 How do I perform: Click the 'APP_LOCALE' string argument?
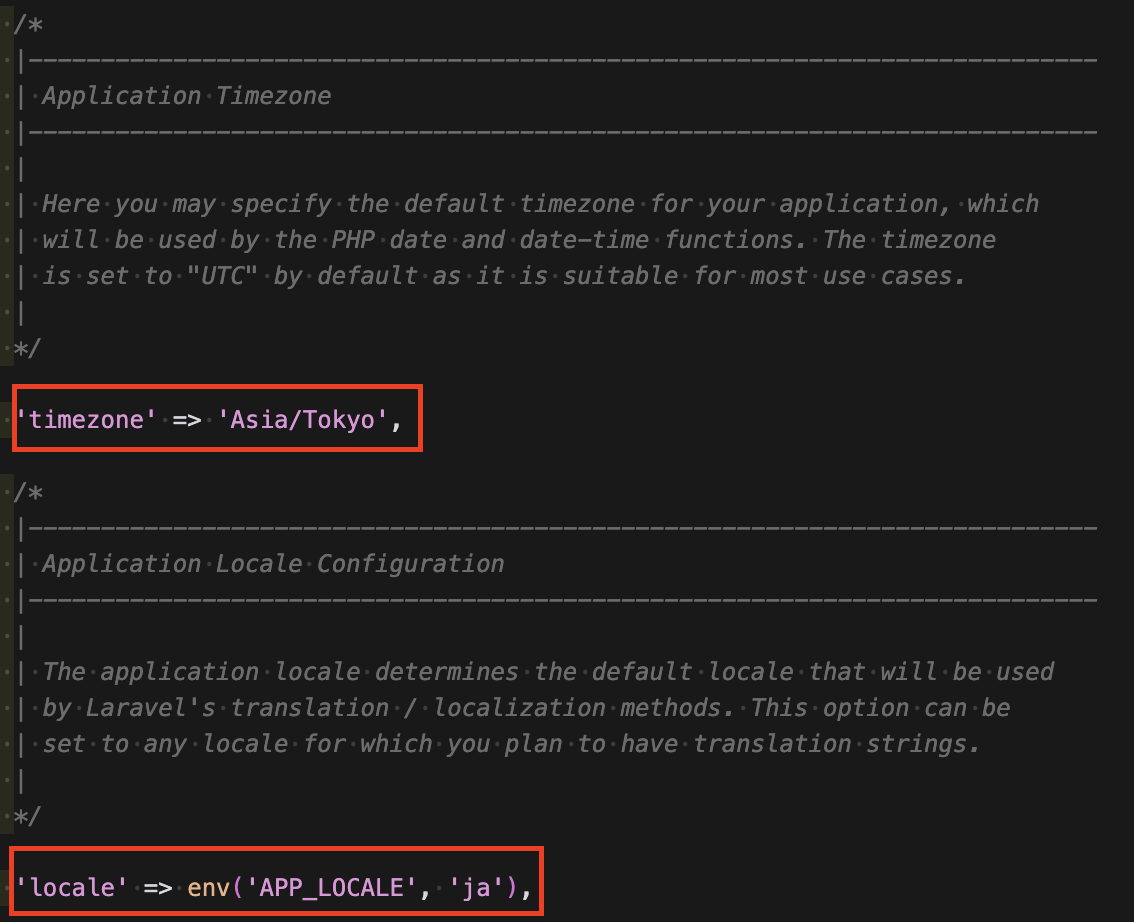tap(331, 888)
